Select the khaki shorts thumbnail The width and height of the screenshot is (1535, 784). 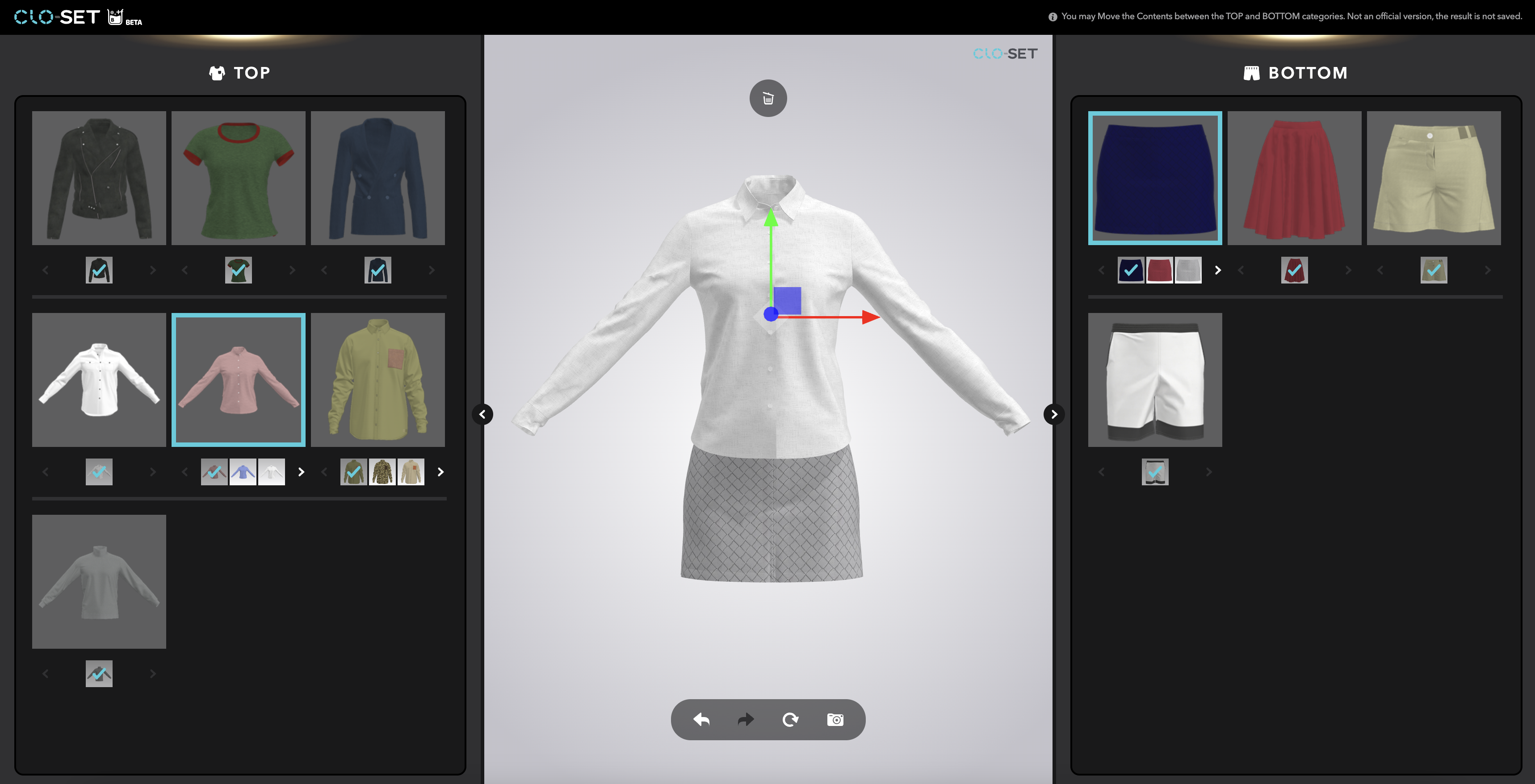1434,178
